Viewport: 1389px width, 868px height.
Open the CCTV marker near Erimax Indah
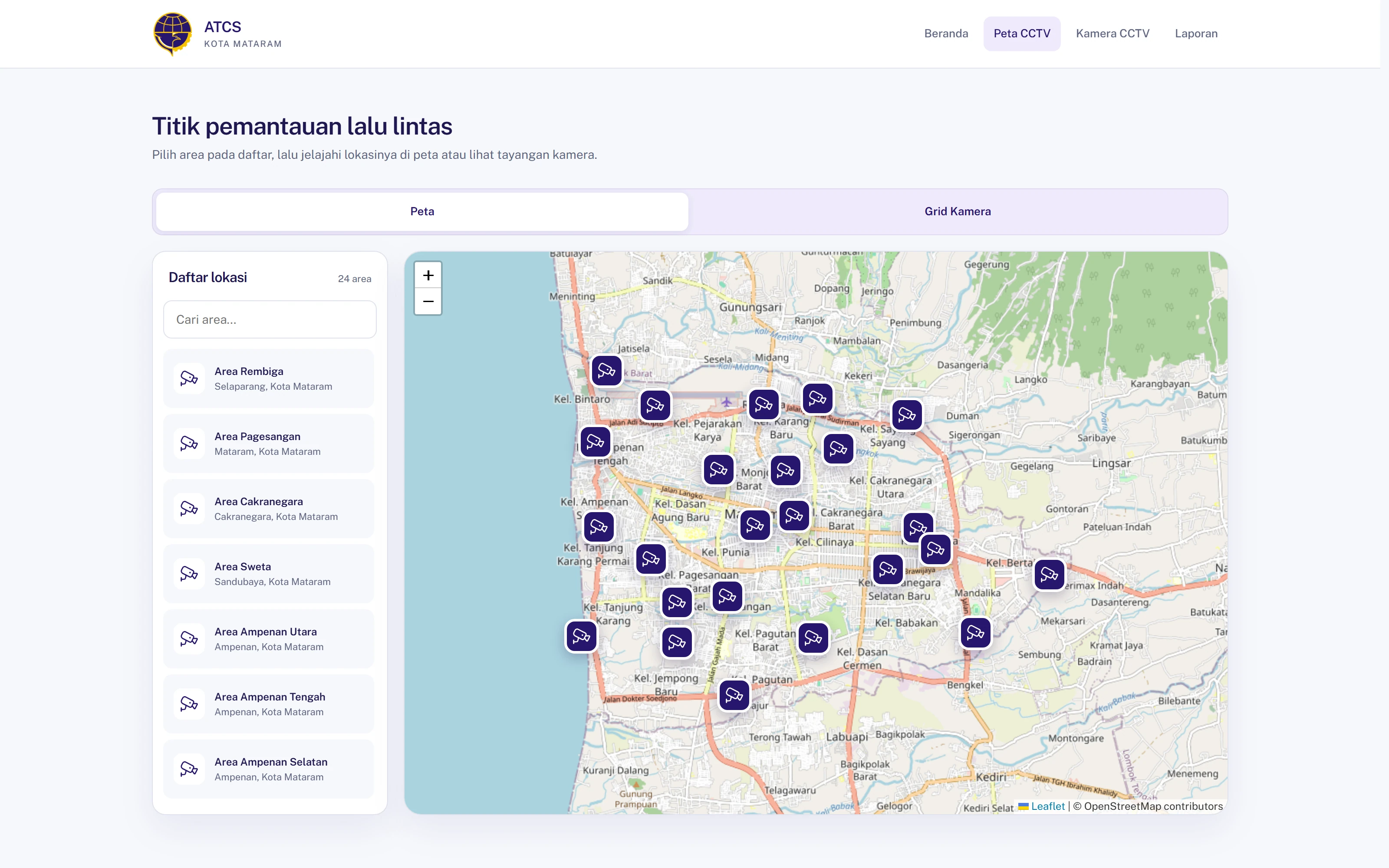[x=1049, y=574]
